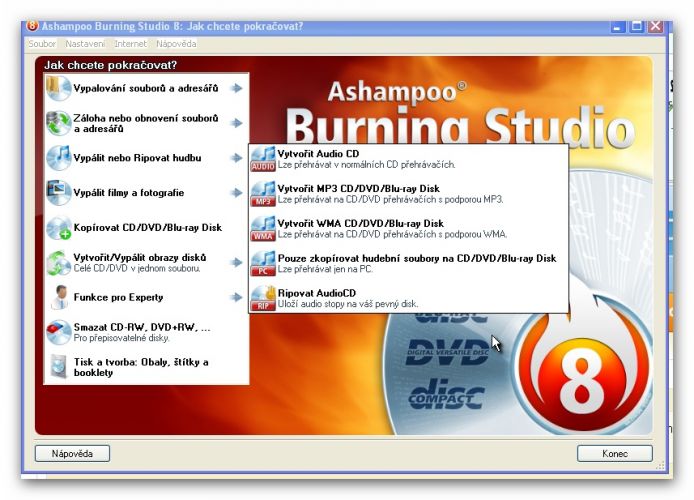The image size is (694, 500).
Task: Click the eraser disc icon for Smazat CD-RW
Action: click(58, 332)
